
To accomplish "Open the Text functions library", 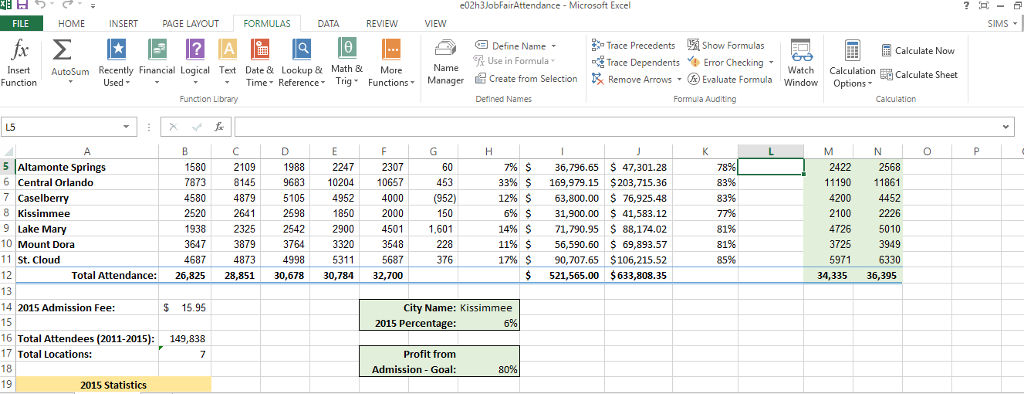I will pos(227,63).
